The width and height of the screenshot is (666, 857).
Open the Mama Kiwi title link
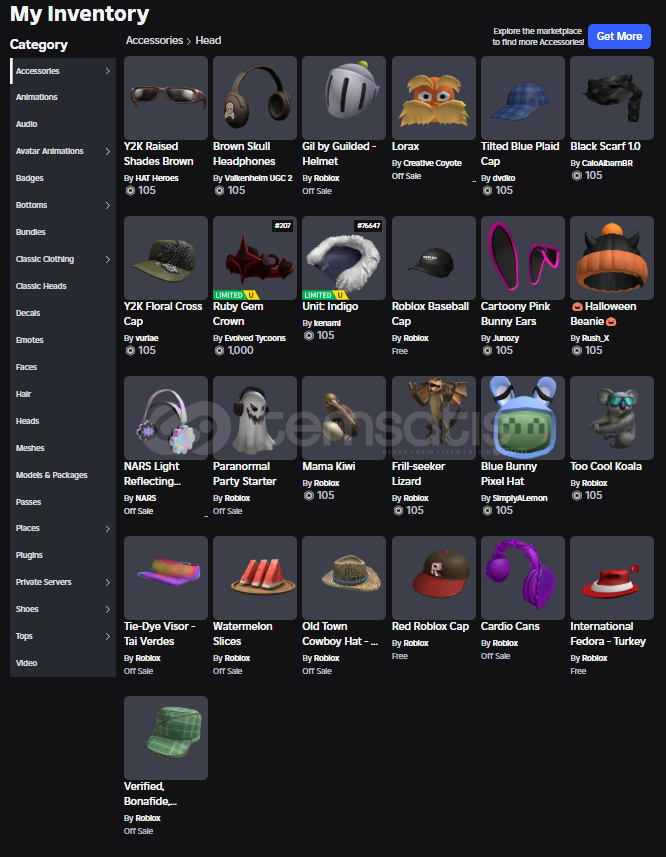click(329, 466)
